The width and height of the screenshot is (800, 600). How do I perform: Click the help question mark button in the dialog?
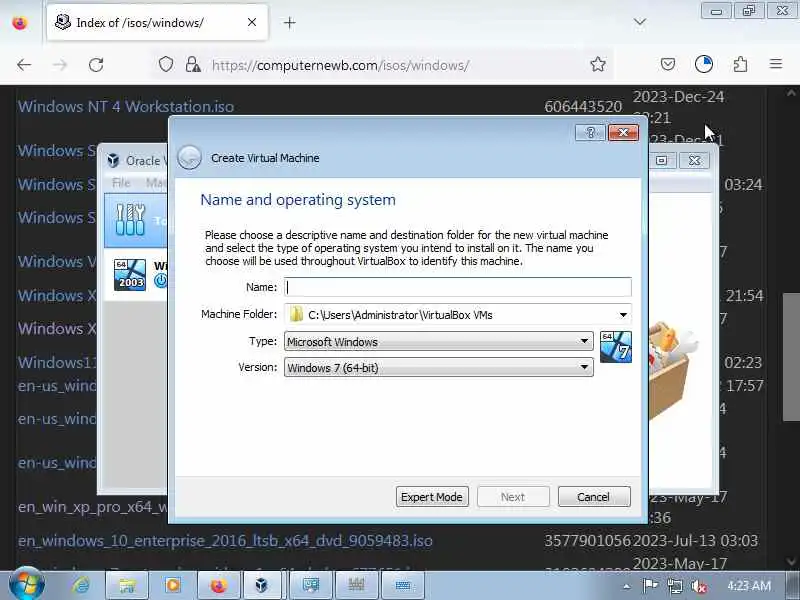tap(590, 133)
